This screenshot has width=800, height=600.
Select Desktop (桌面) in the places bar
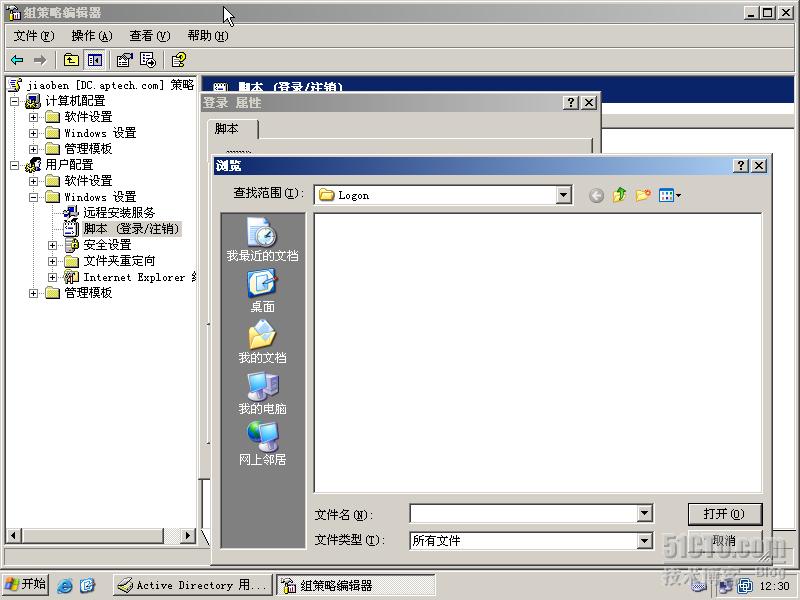point(262,291)
